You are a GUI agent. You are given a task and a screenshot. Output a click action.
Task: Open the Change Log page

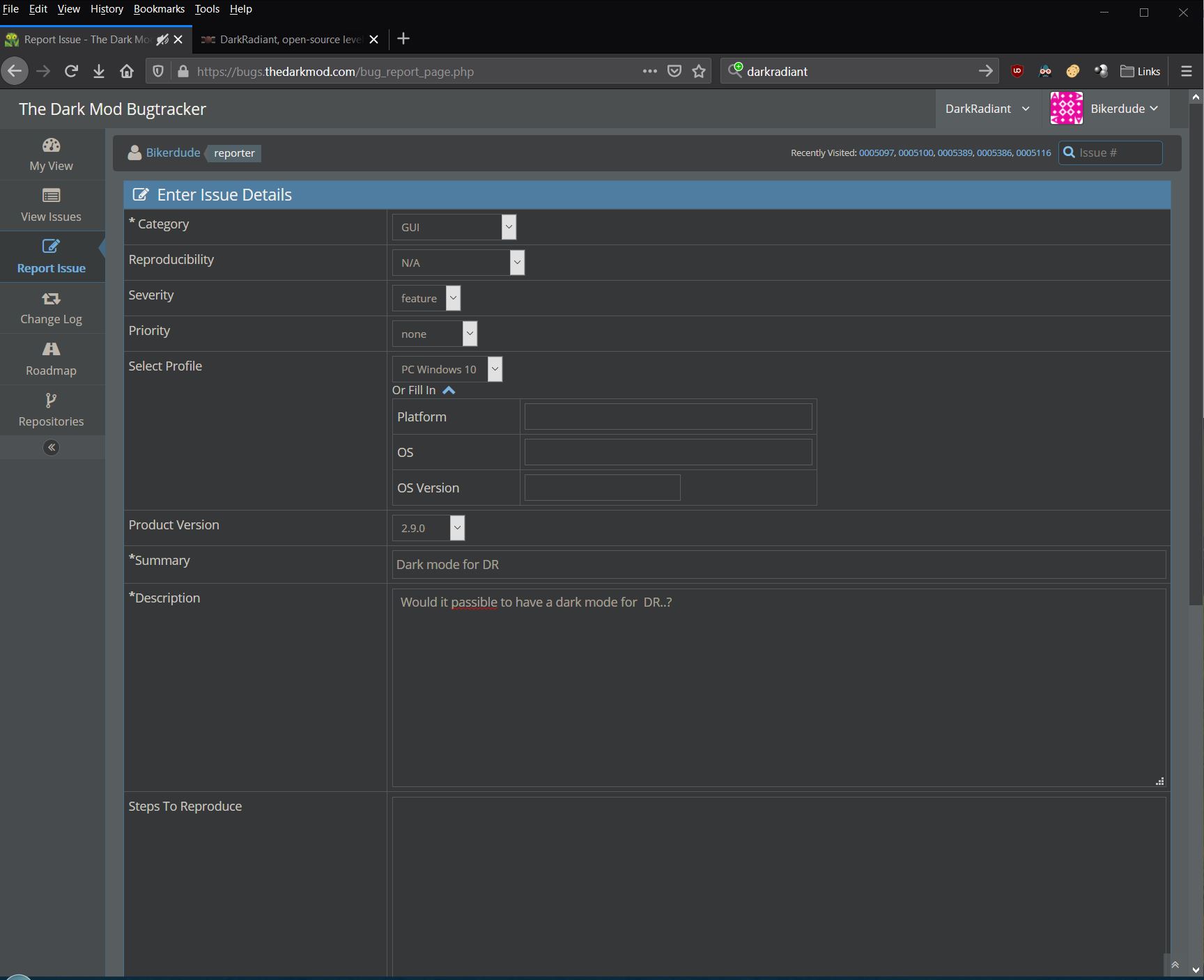(x=51, y=308)
